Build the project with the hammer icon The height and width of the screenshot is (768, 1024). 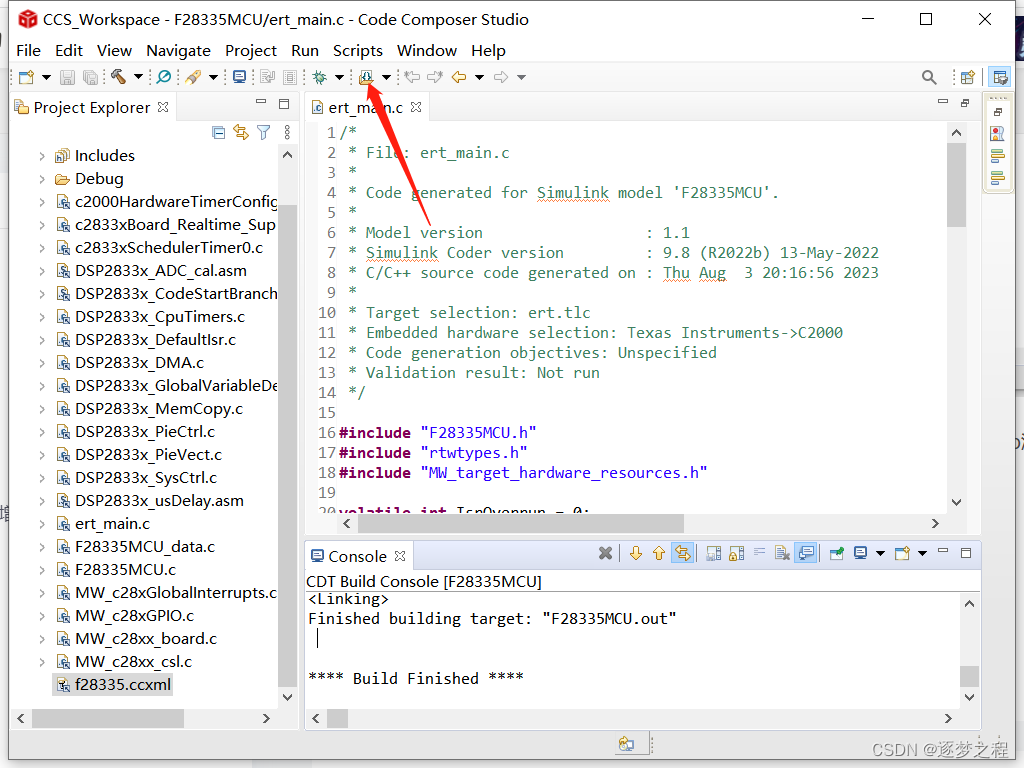click(x=116, y=76)
